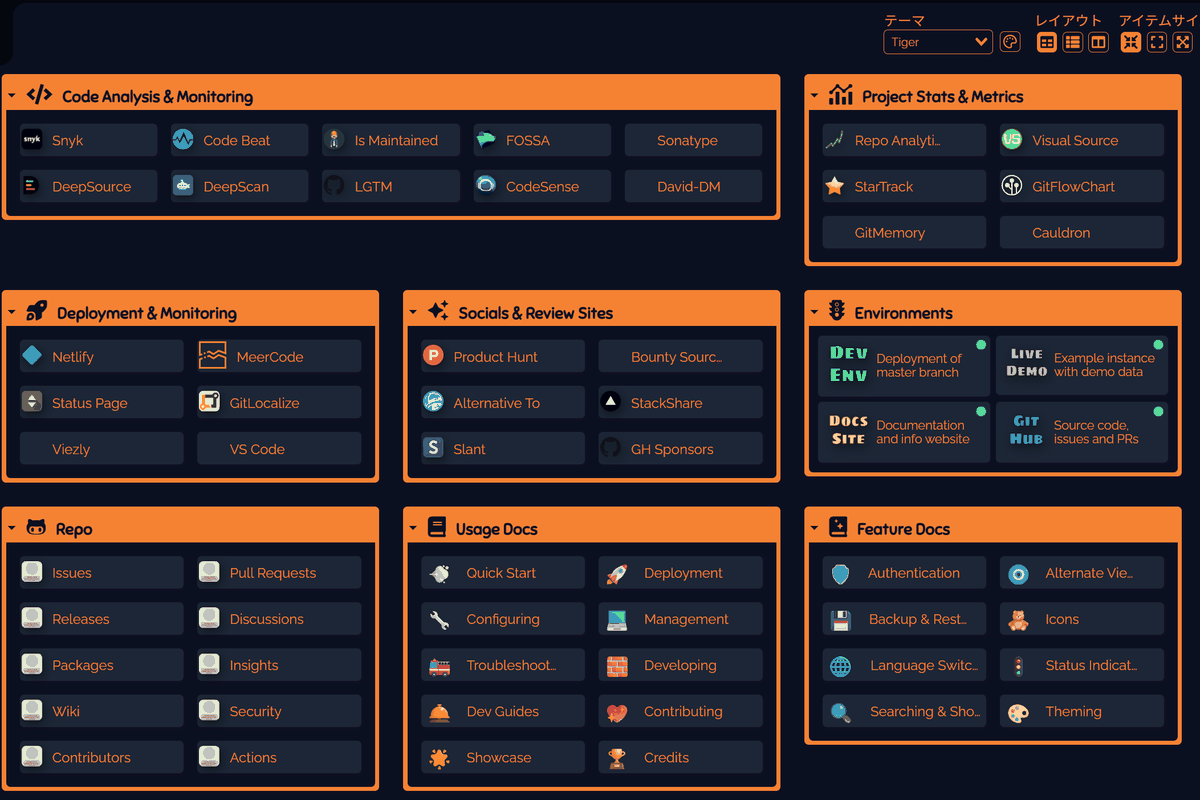This screenshot has width=1200, height=800.
Task: Open the Product Hunt P logo
Action: (433, 356)
